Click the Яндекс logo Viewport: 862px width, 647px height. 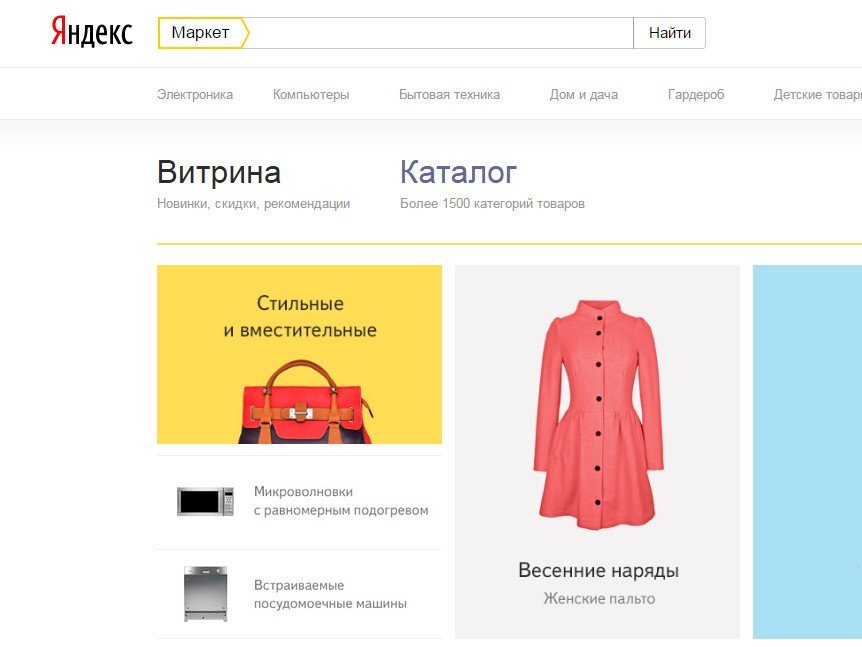click(92, 32)
